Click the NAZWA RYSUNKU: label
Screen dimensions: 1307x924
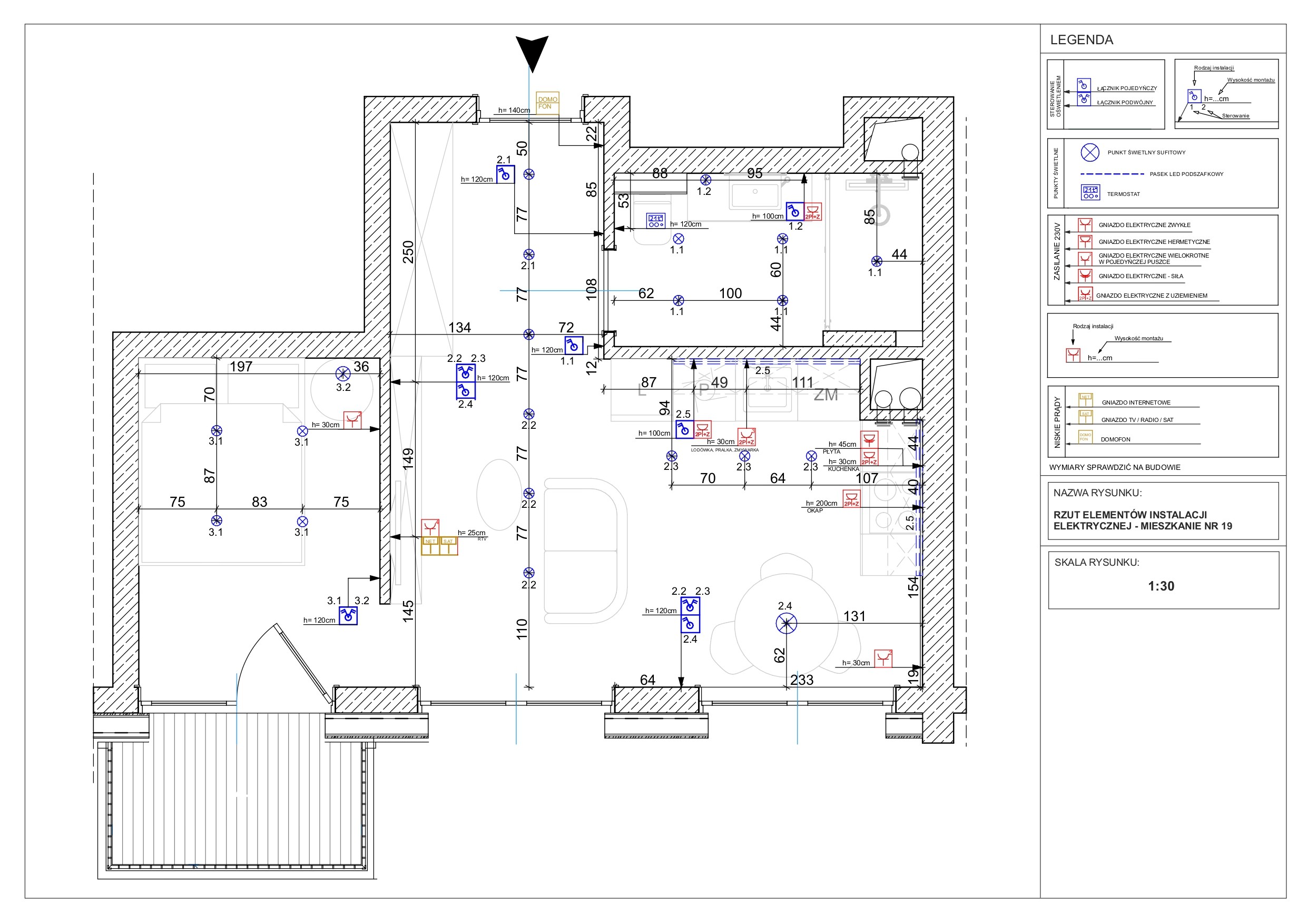point(1097,493)
